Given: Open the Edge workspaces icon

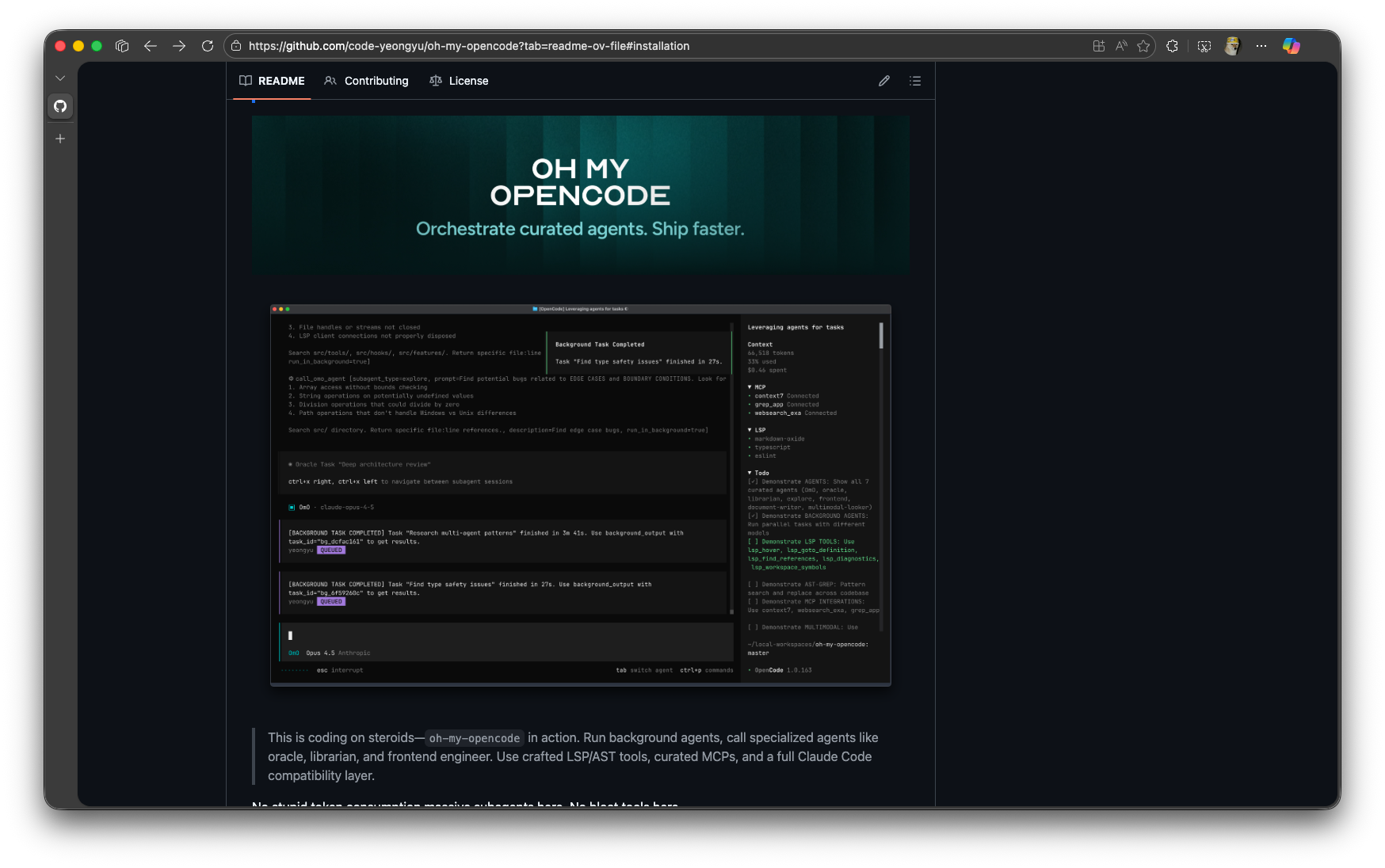Looking at the screenshot, I should click(x=122, y=46).
